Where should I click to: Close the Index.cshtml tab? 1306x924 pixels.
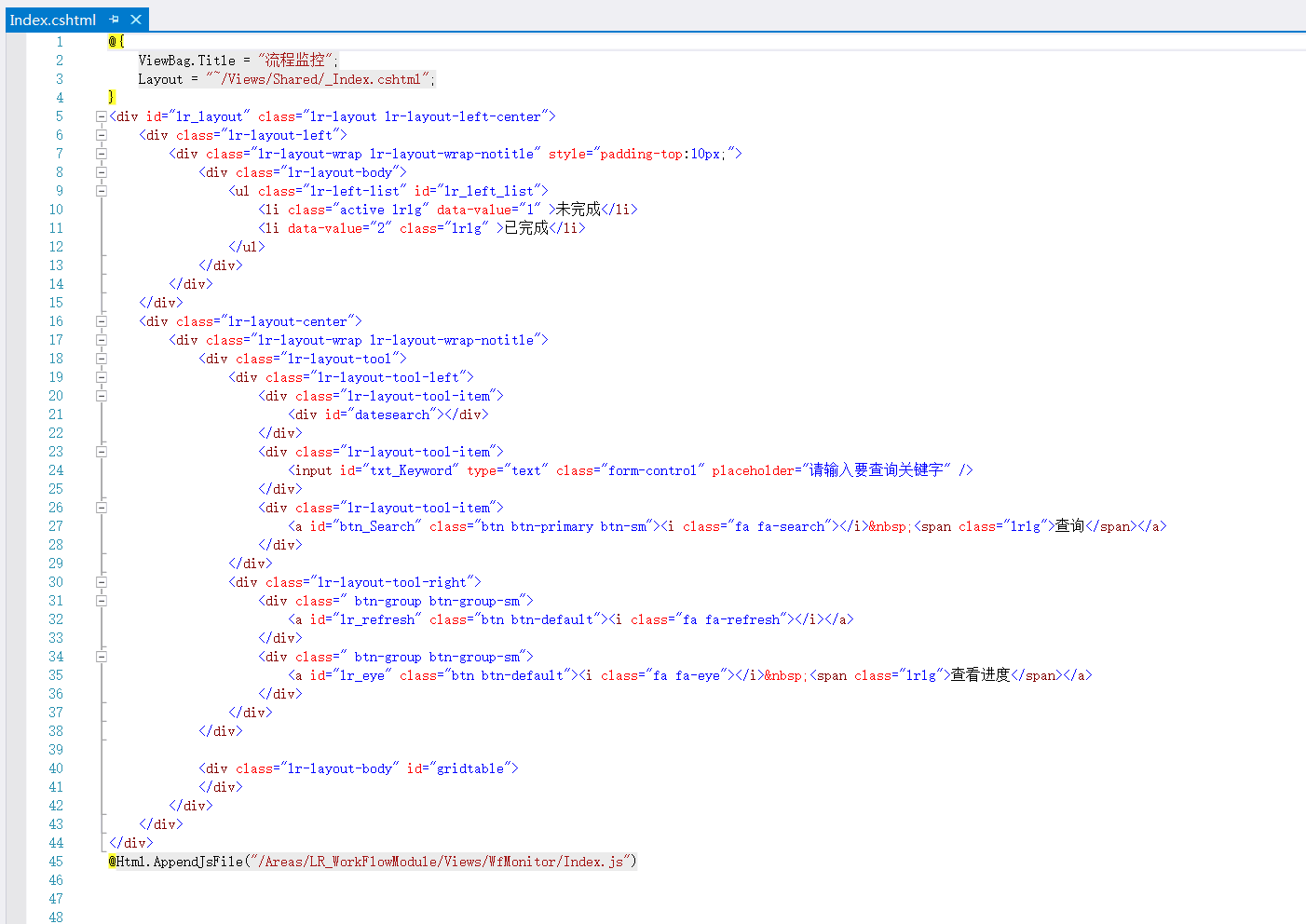pos(136,20)
